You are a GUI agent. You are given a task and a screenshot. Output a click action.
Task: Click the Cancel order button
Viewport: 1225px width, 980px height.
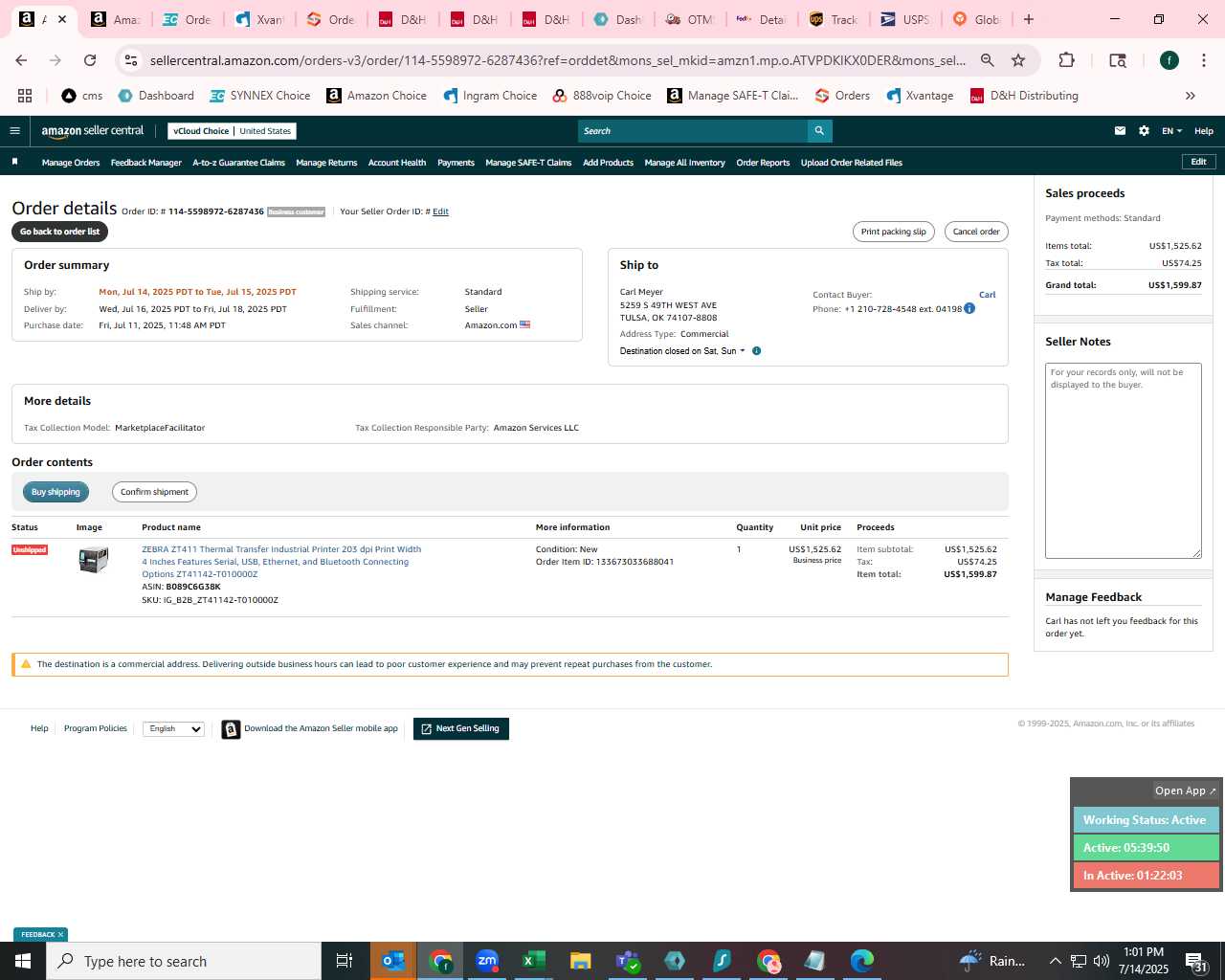click(x=976, y=232)
